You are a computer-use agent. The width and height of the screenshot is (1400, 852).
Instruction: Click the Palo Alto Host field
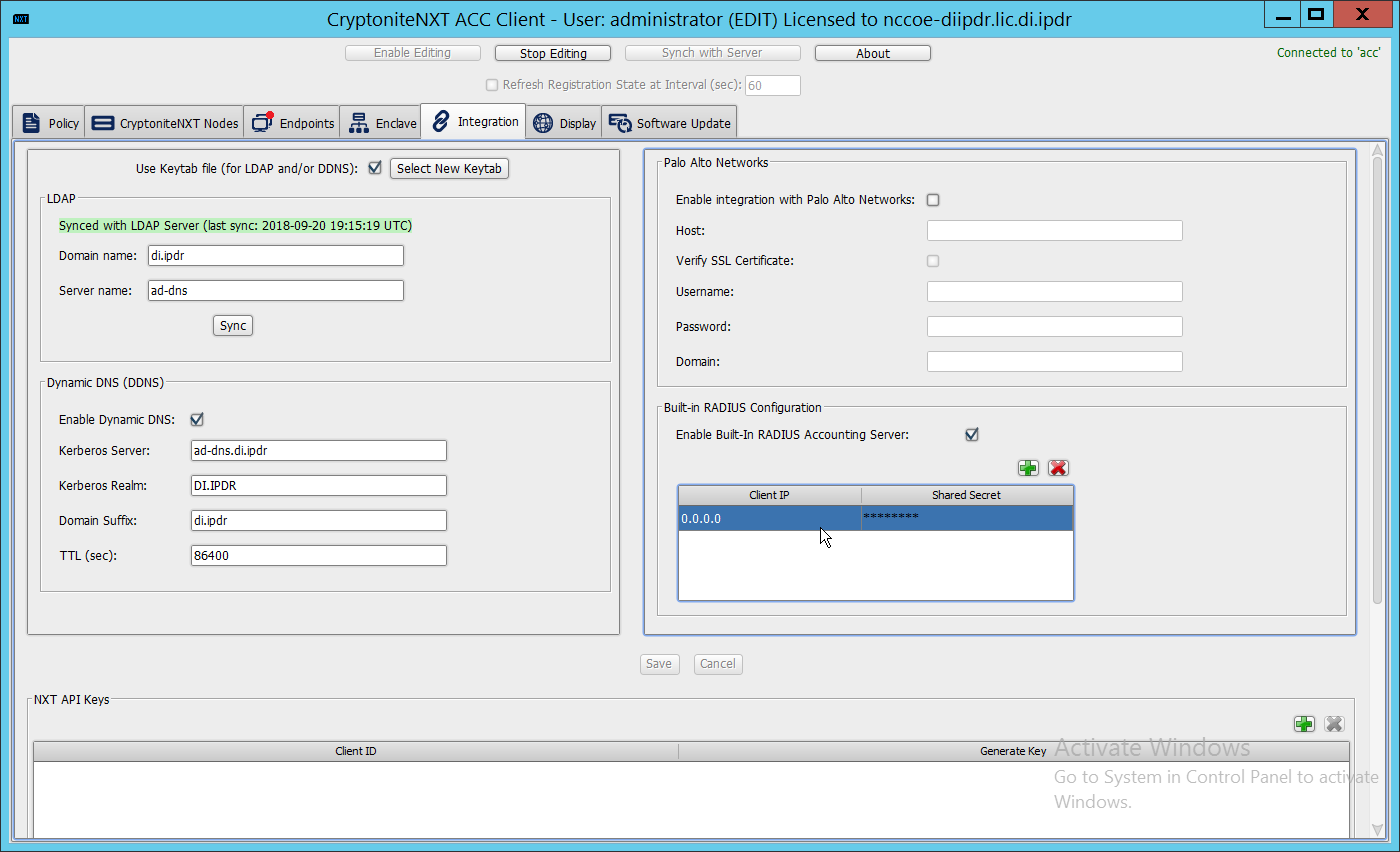pyautogui.click(x=1055, y=230)
